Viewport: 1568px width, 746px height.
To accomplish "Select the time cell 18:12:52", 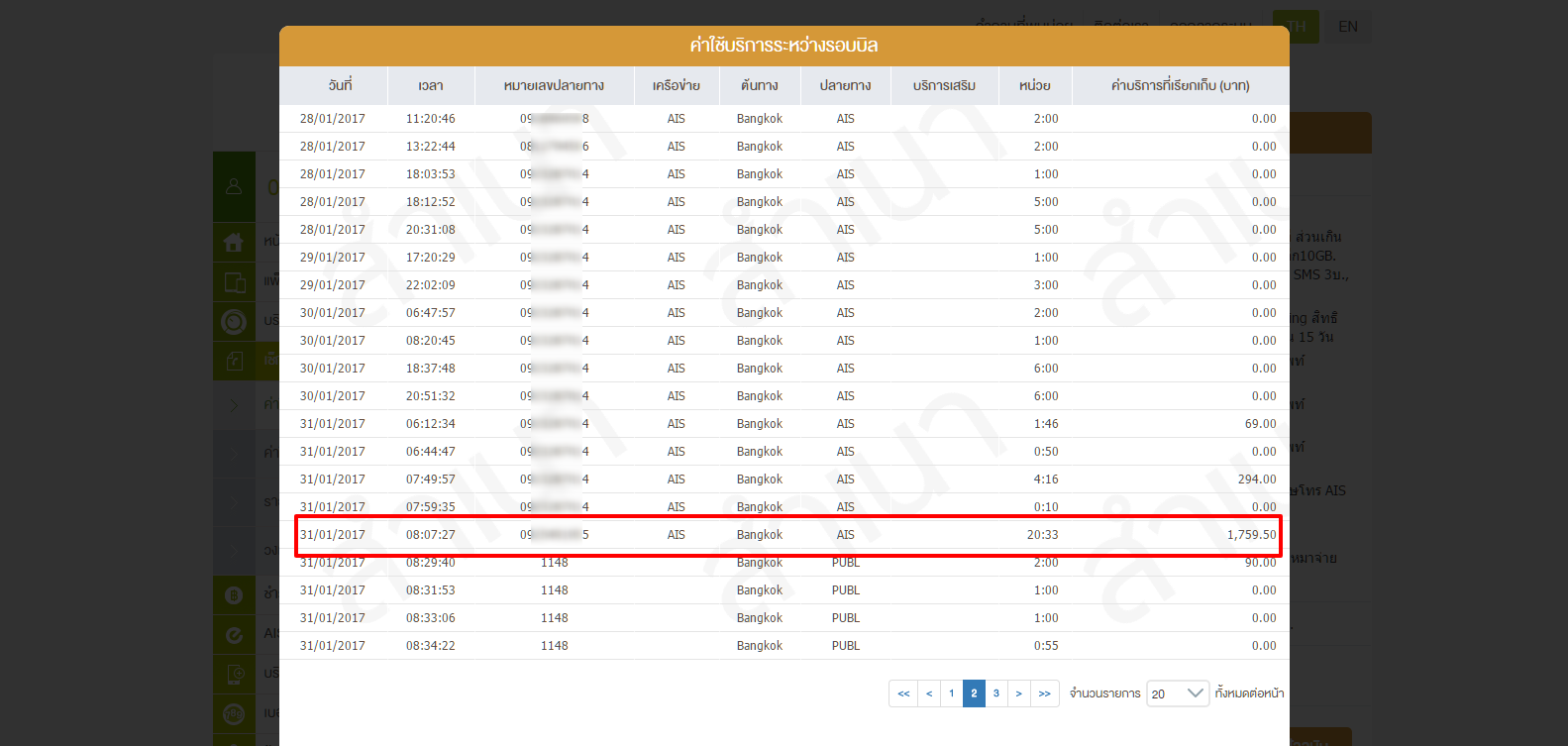I will pyautogui.click(x=431, y=202).
